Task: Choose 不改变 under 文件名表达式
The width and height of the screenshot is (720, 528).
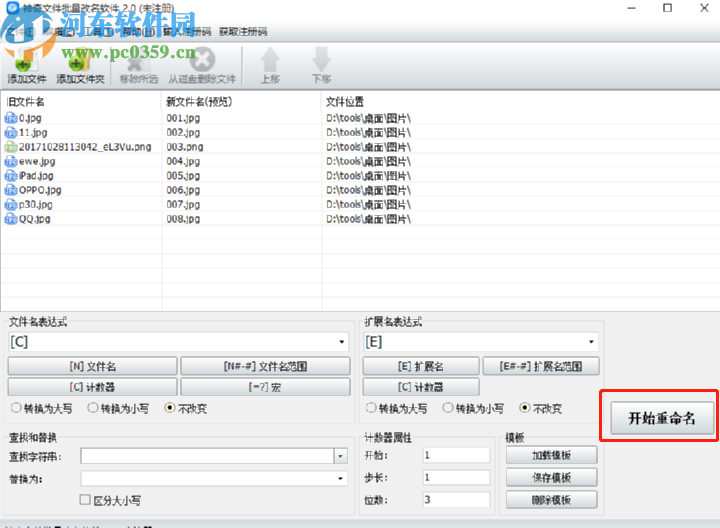Action: [x=170, y=408]
